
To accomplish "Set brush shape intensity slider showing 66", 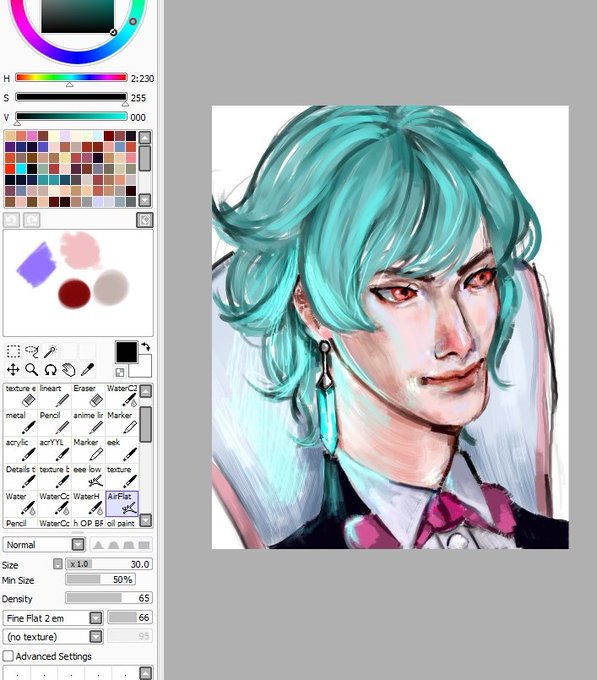I will click(x=130, y=617).
